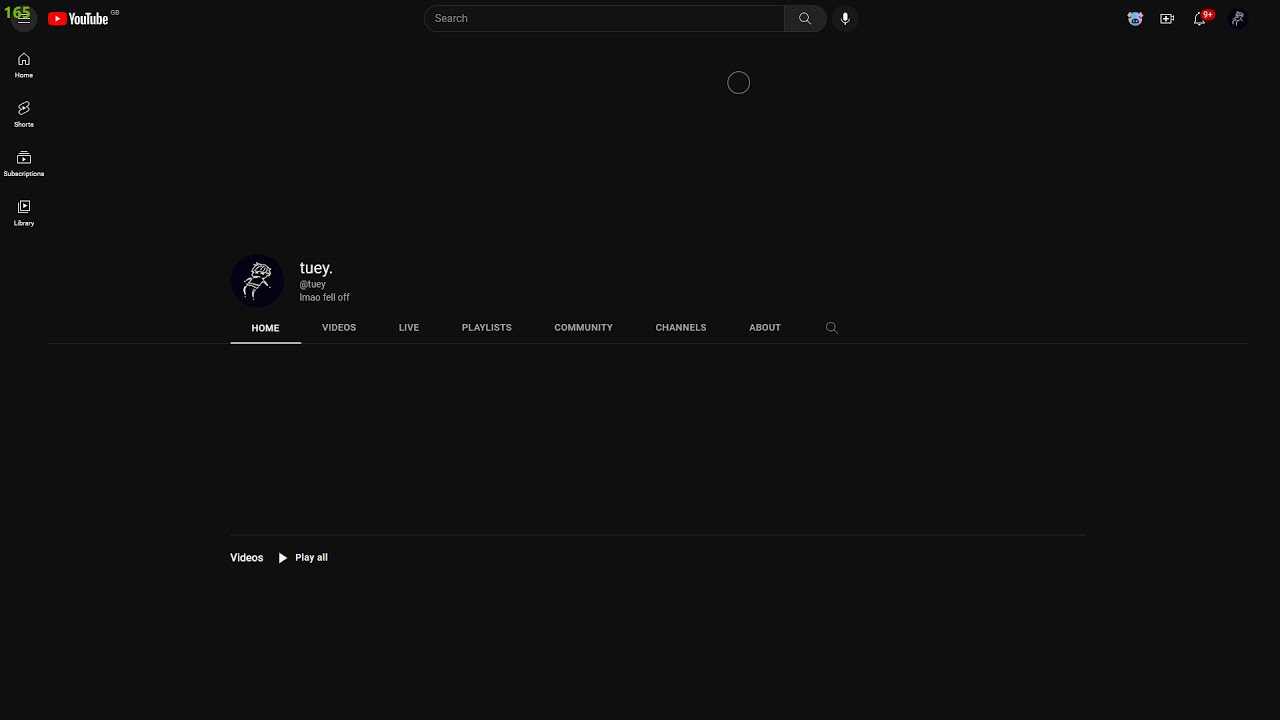The image size is (1280, 720).
Task: Open Library in sidebar
Action: (24, 212)
